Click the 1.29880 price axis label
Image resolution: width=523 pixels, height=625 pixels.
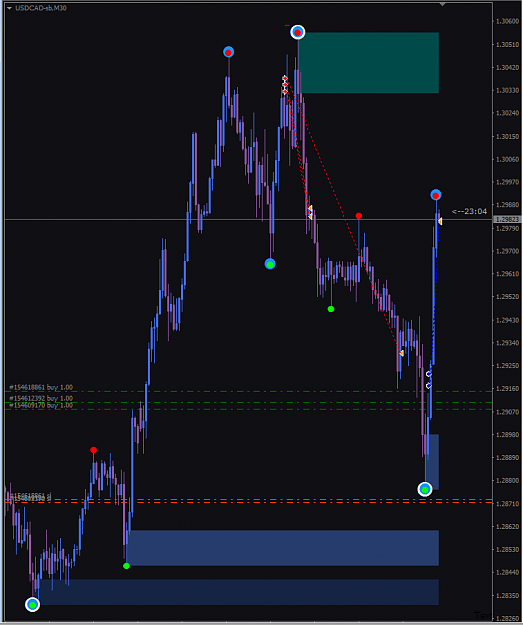507,205
